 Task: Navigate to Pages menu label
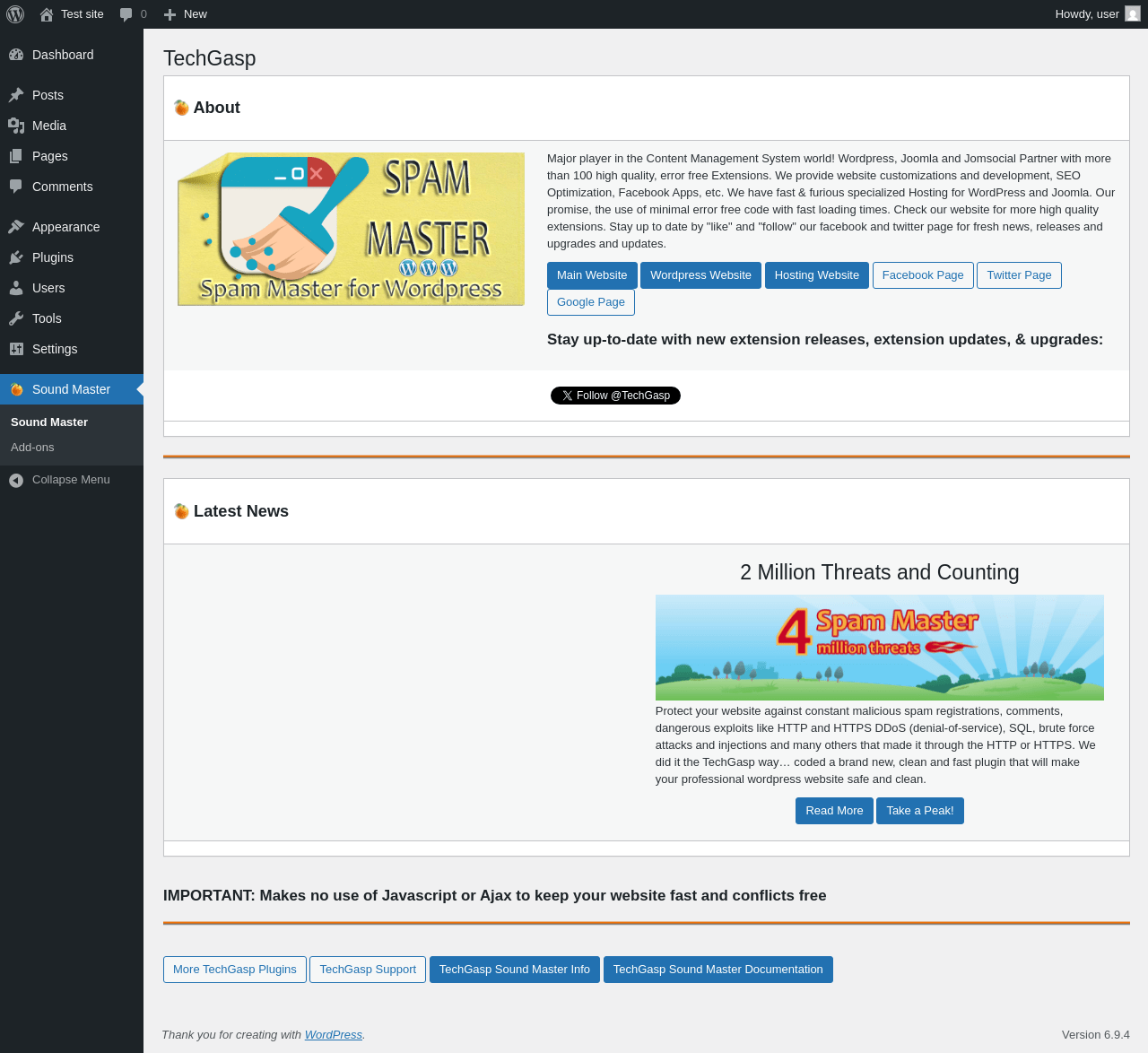click(x=50, y=156)
